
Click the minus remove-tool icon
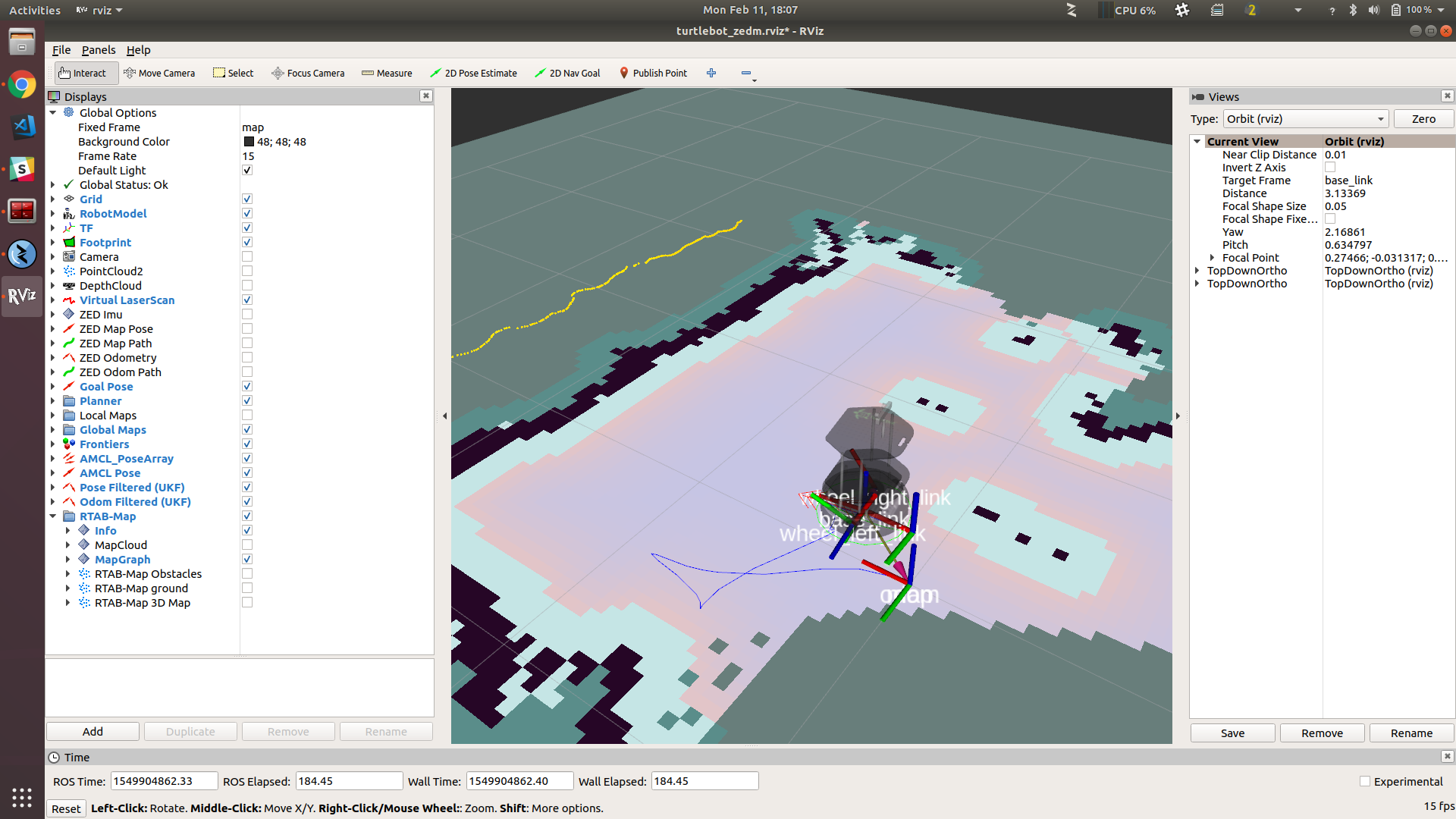746,73
